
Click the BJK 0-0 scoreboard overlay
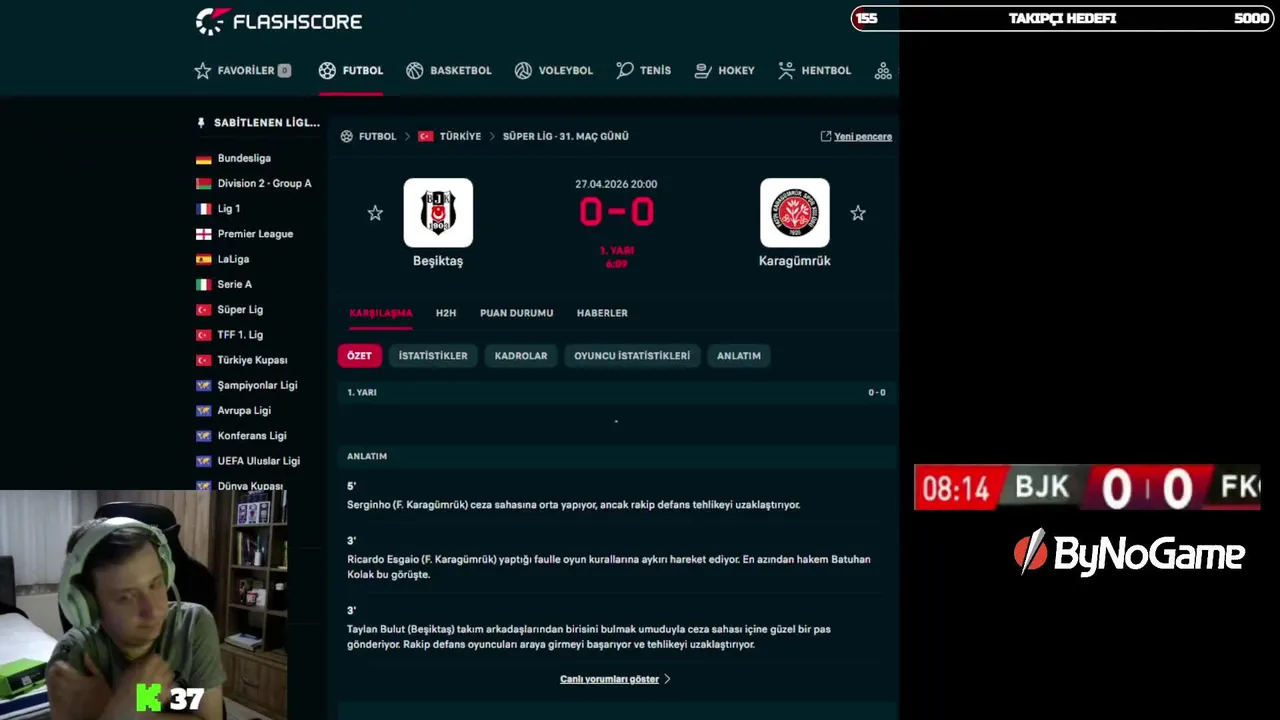[1087, 488]
